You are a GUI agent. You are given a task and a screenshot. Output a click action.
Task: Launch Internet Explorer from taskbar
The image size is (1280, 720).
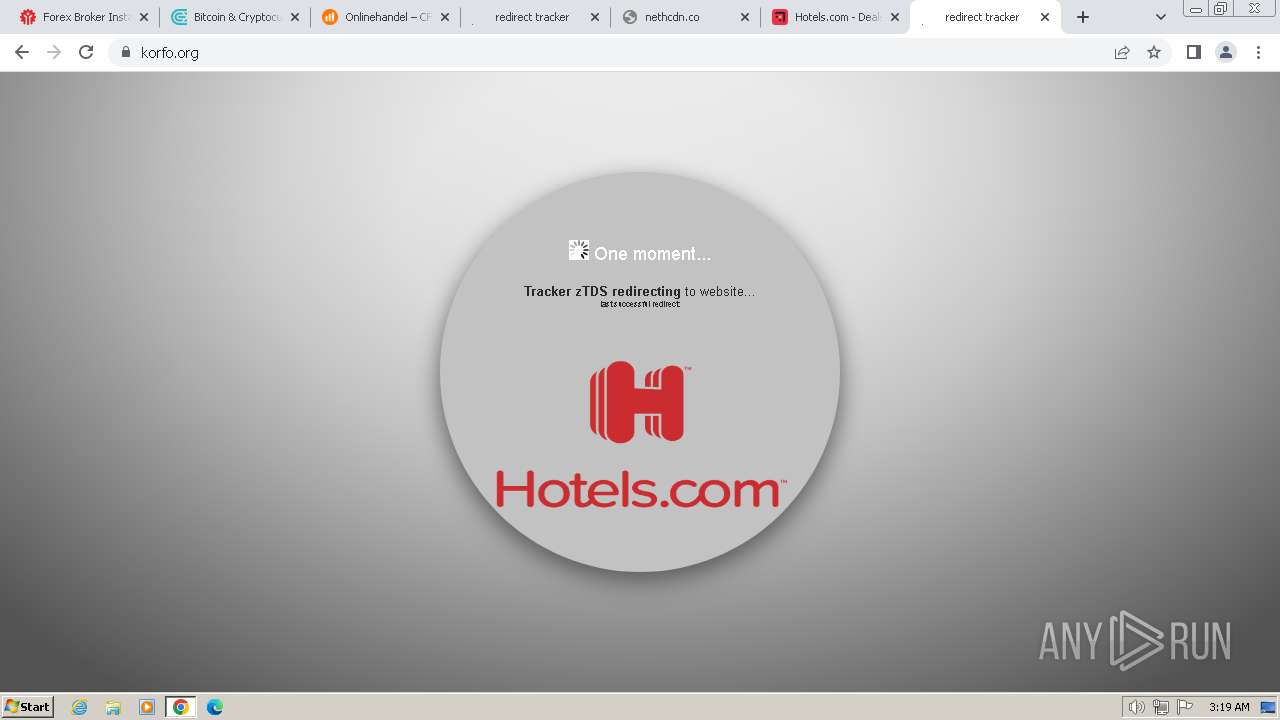[x=80, y=707]
